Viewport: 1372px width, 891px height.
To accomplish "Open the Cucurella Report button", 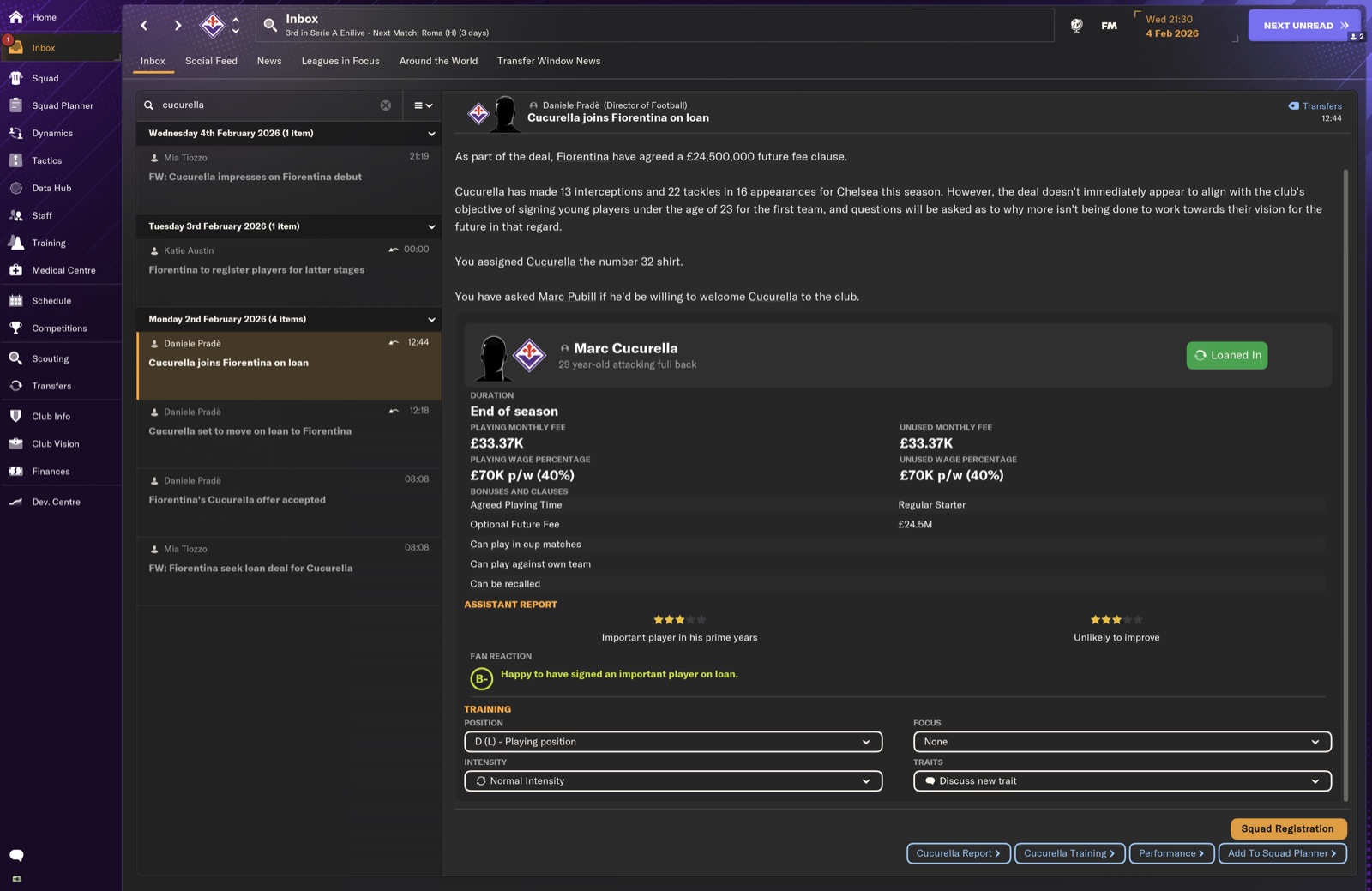I will (x=959, y=853).
